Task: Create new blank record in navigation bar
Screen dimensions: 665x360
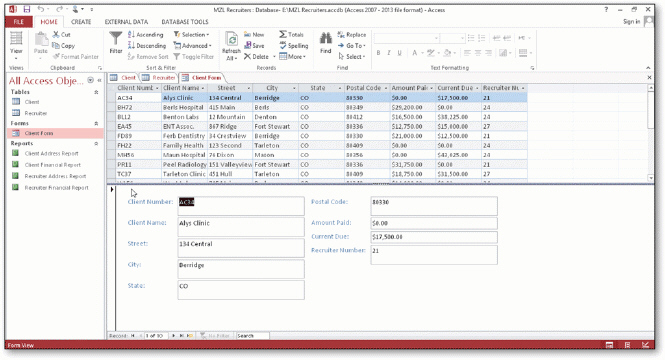Action: click(190, 336)
